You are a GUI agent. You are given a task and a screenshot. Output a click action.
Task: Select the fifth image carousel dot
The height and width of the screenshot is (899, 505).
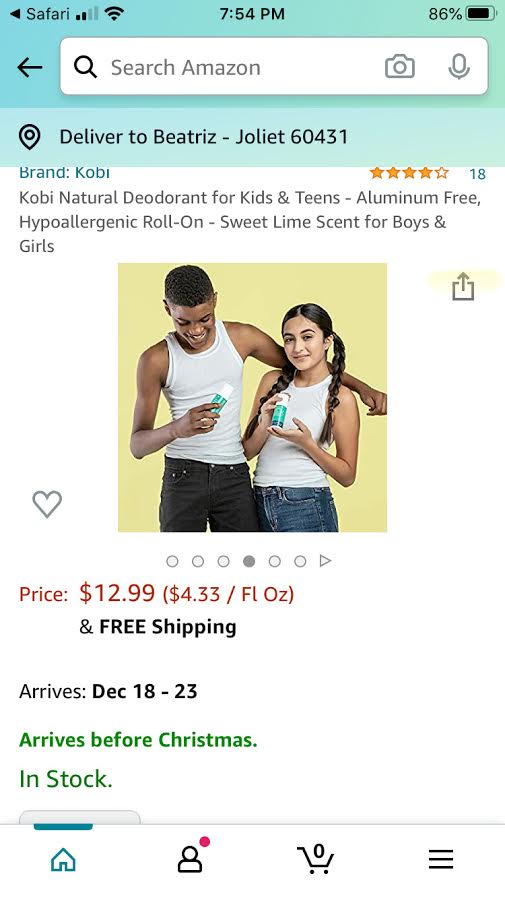[x=275, y=561]
